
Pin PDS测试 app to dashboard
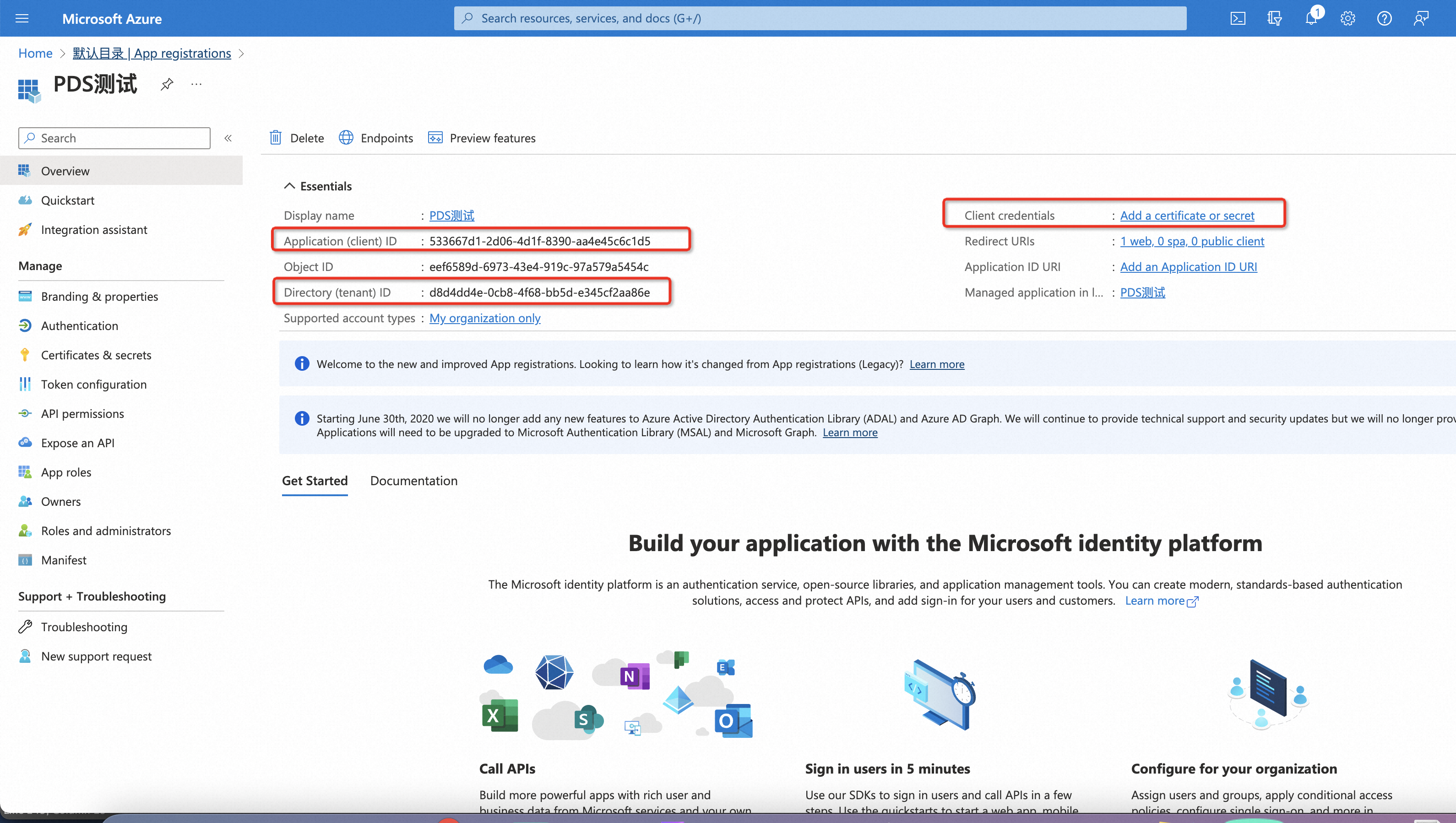167,84
